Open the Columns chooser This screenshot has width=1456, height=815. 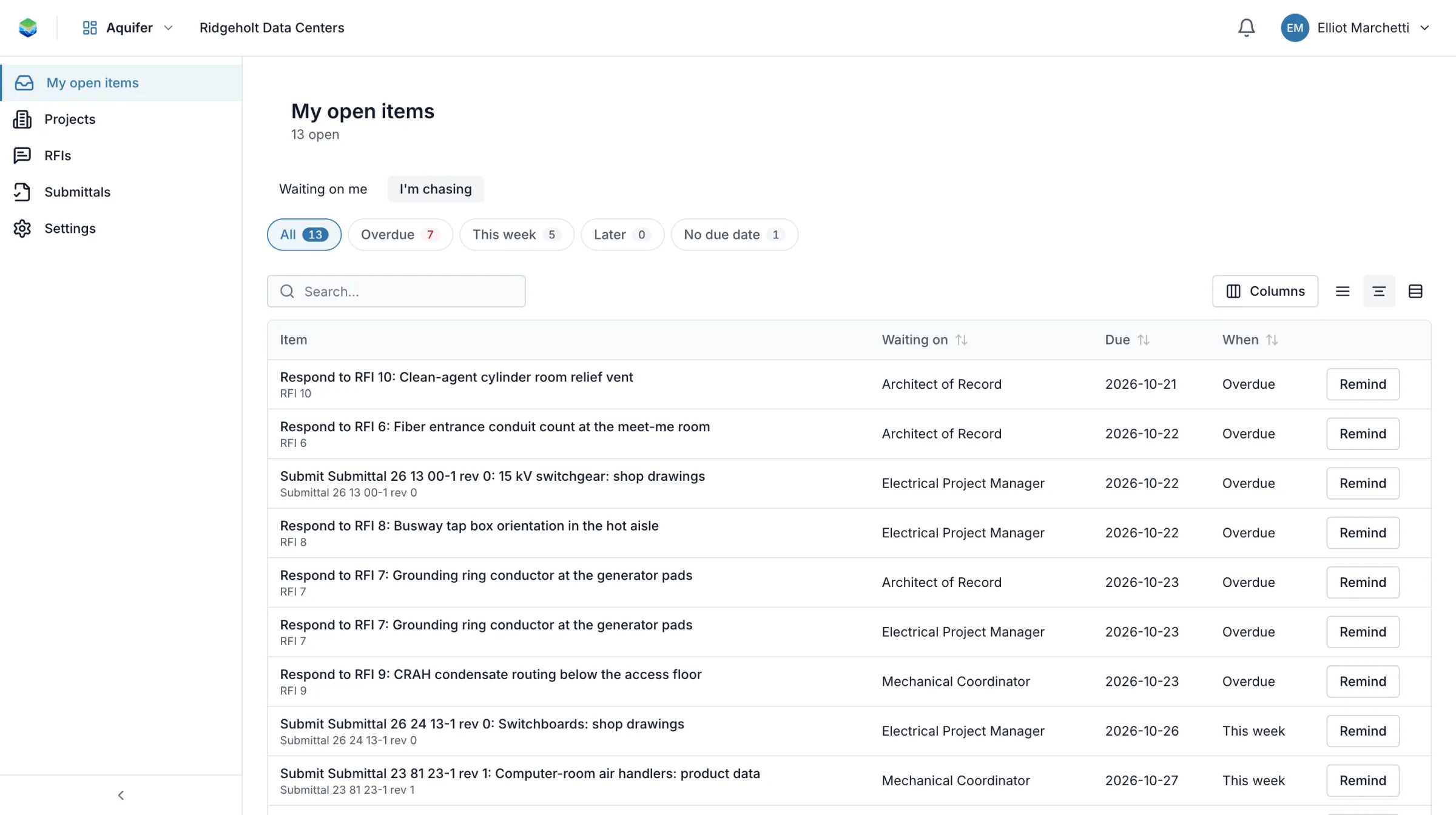point(1265,292)
